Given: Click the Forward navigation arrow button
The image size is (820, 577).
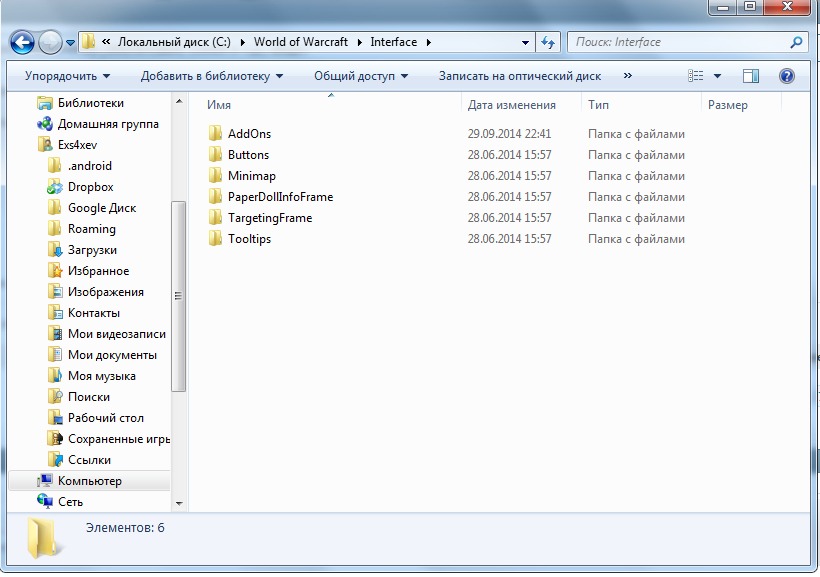Looking at the screenshot, I should click(51, 43).
